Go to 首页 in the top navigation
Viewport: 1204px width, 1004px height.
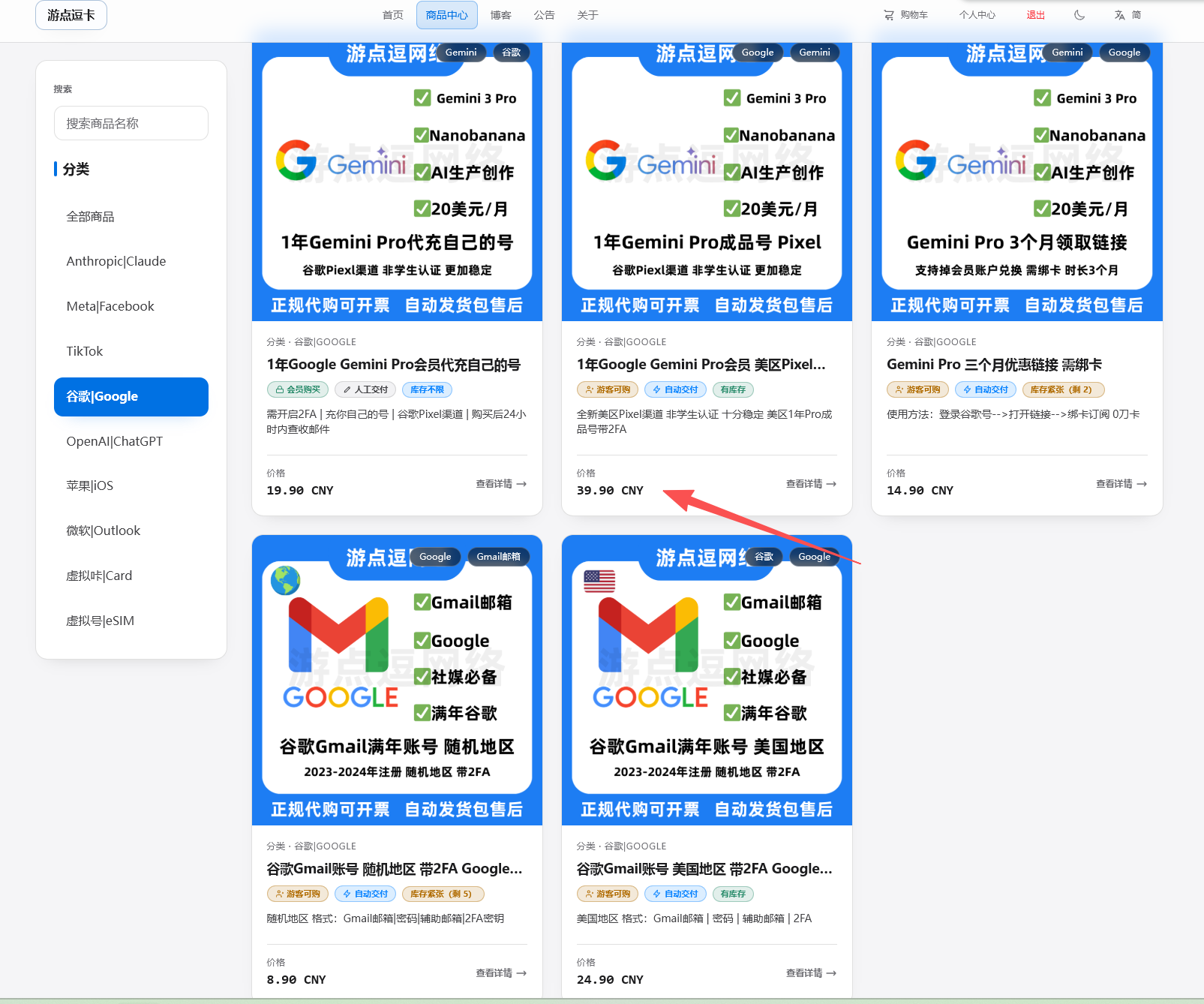point(392,15)
